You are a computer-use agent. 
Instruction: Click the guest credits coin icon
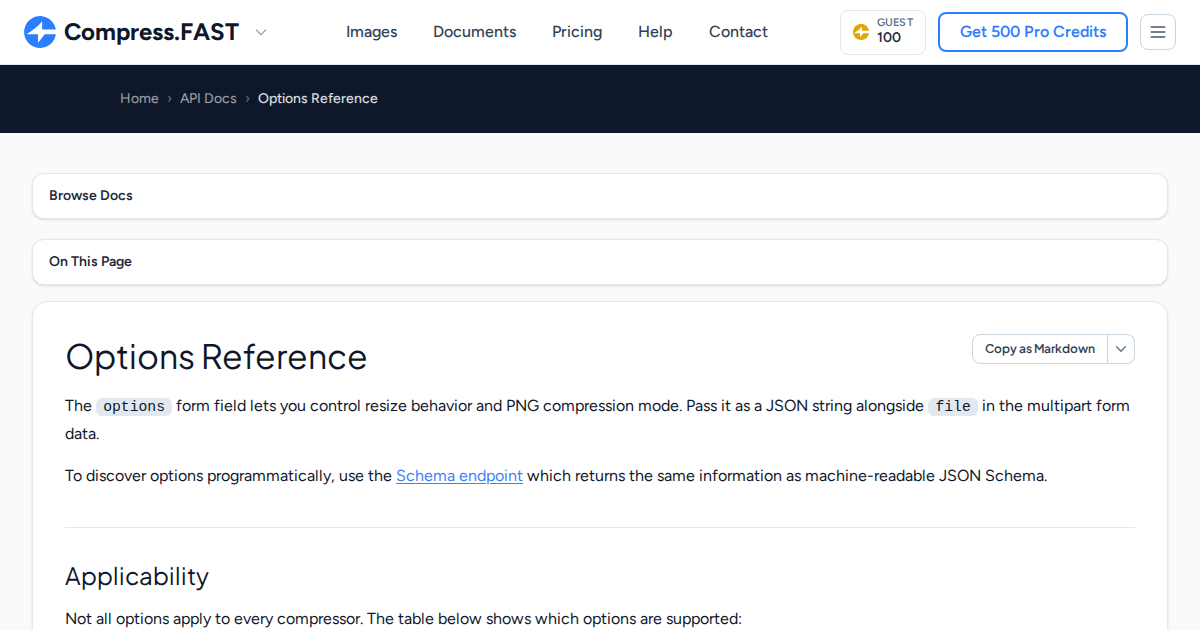[861, 32]
